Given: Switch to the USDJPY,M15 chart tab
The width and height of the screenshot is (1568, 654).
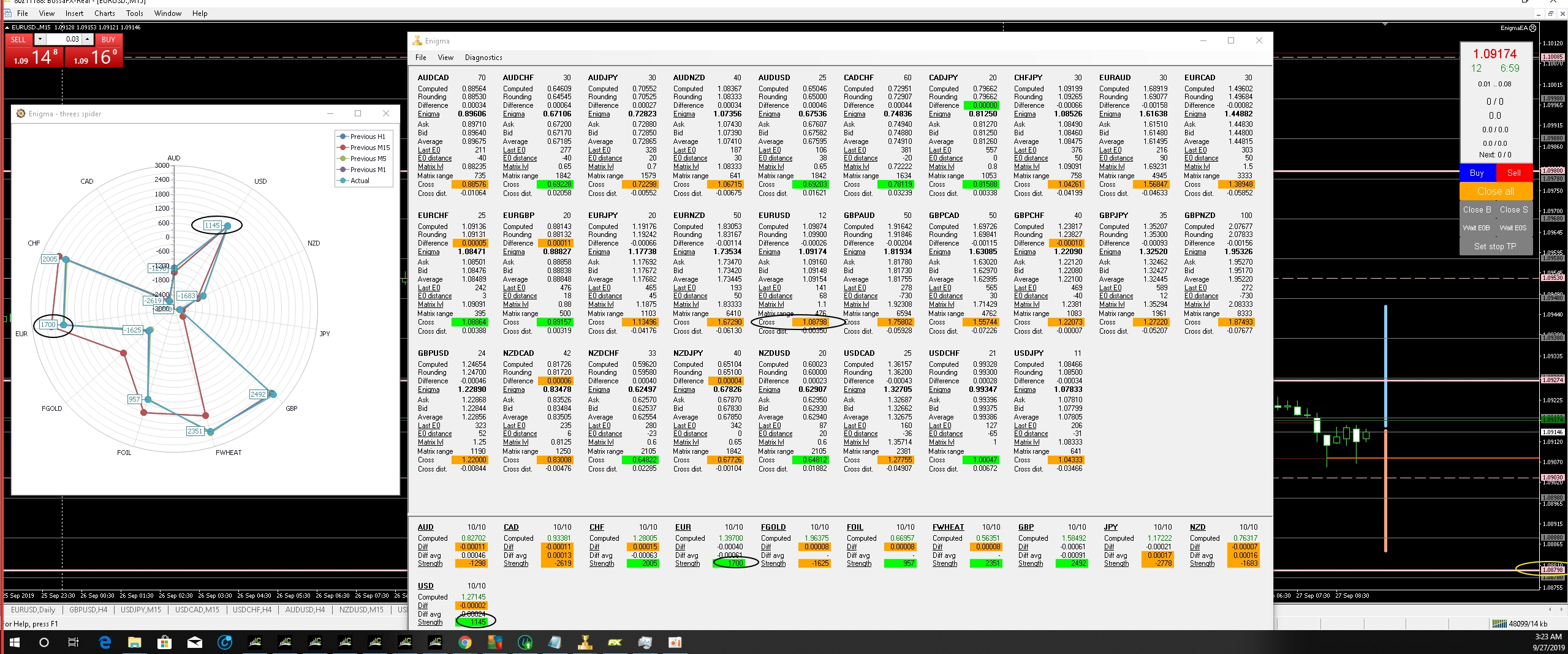Looking at the screenshot, I should pos(140,609).
